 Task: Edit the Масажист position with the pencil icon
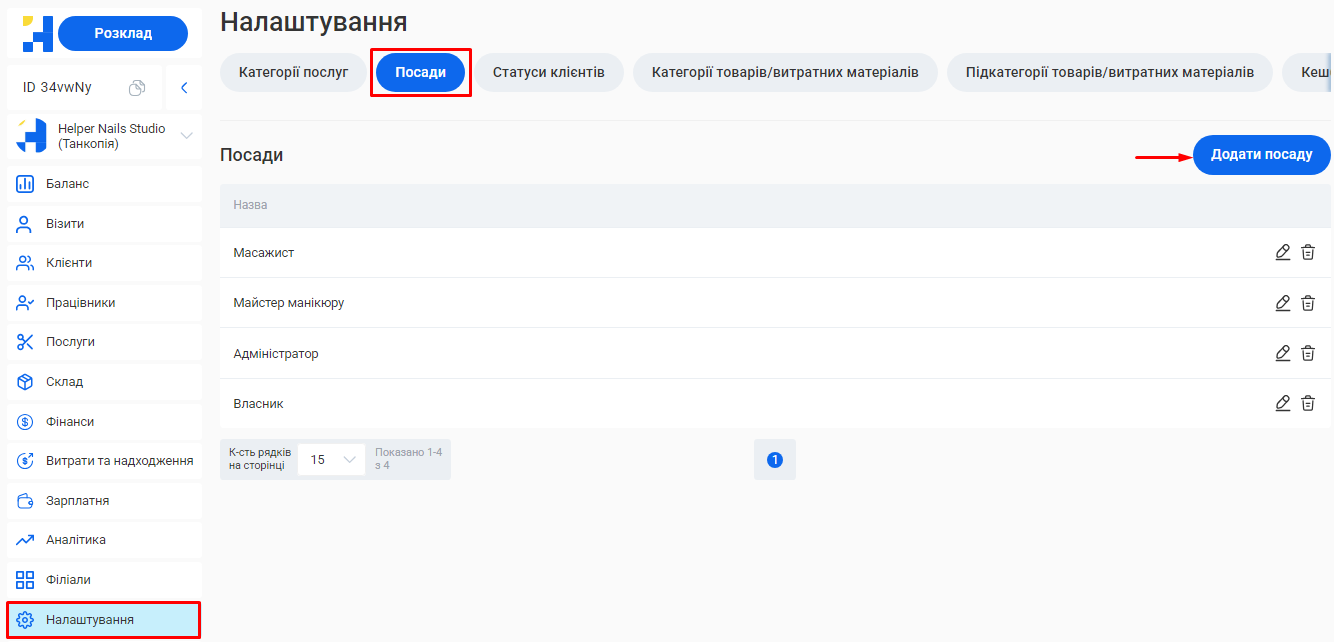(x=1283, y=252)
